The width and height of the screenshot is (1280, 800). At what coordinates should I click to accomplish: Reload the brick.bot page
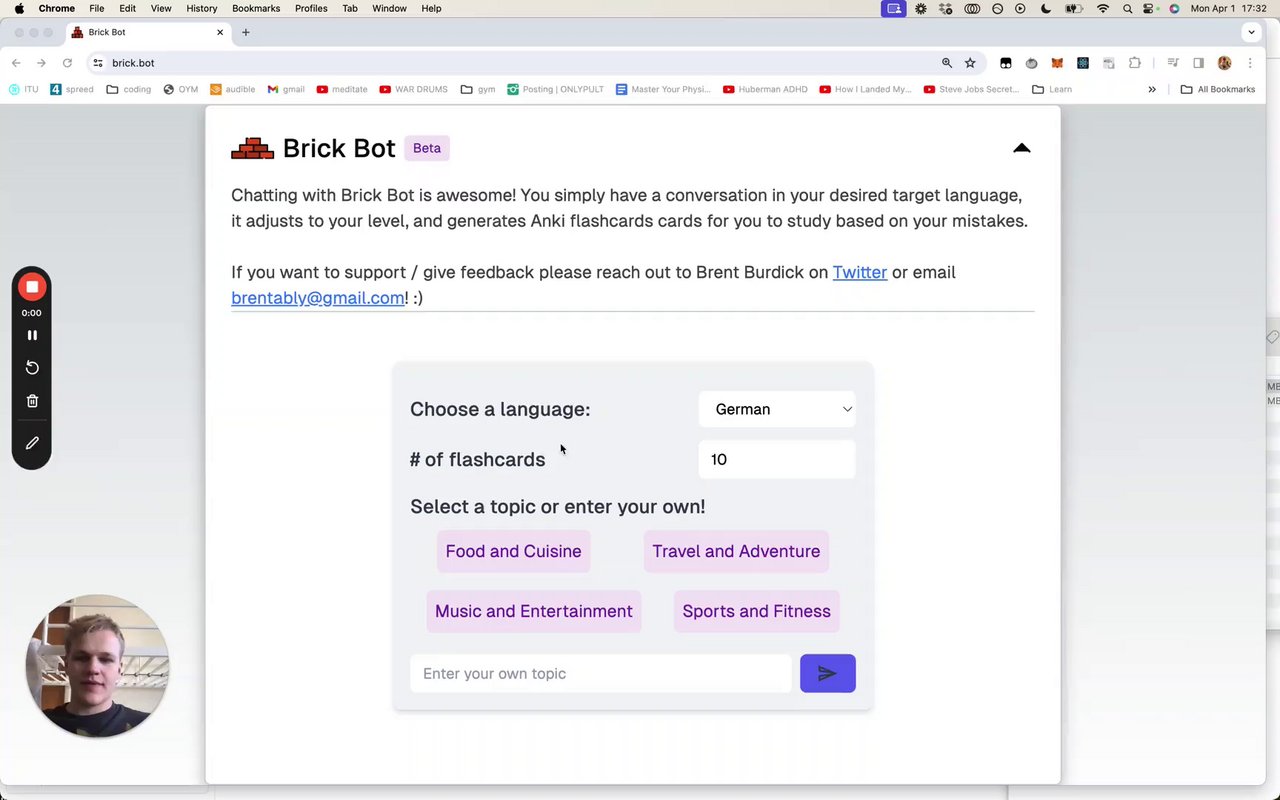click(67, 63)
